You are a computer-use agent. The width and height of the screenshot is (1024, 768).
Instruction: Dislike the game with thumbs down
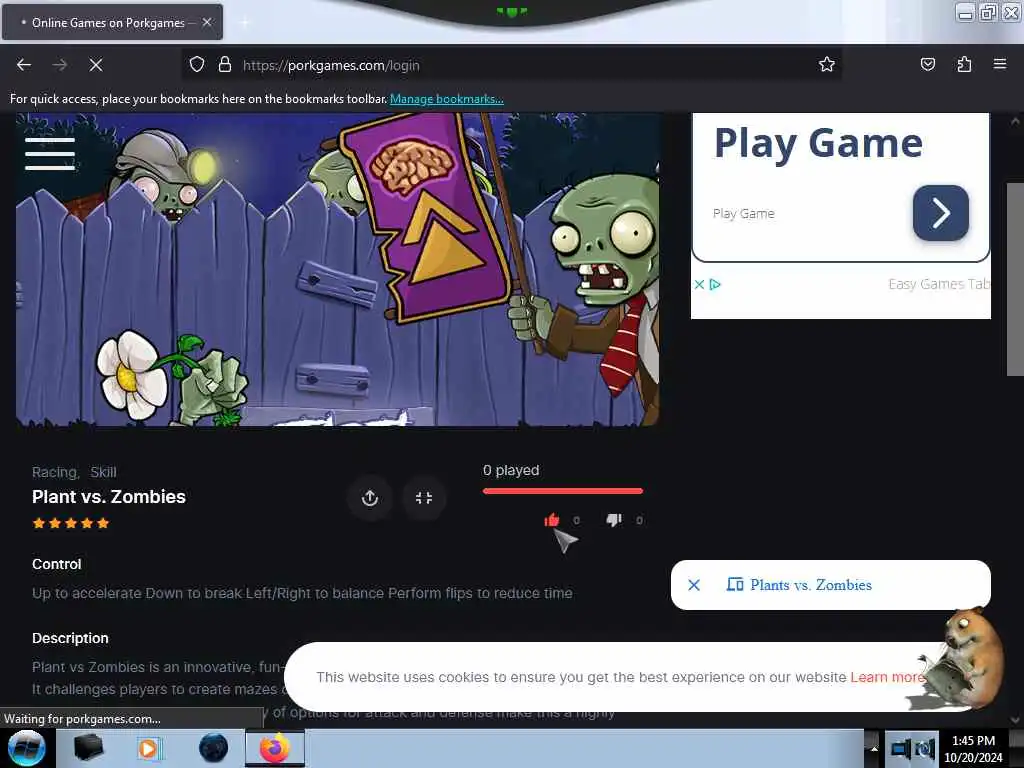point(614,520)
